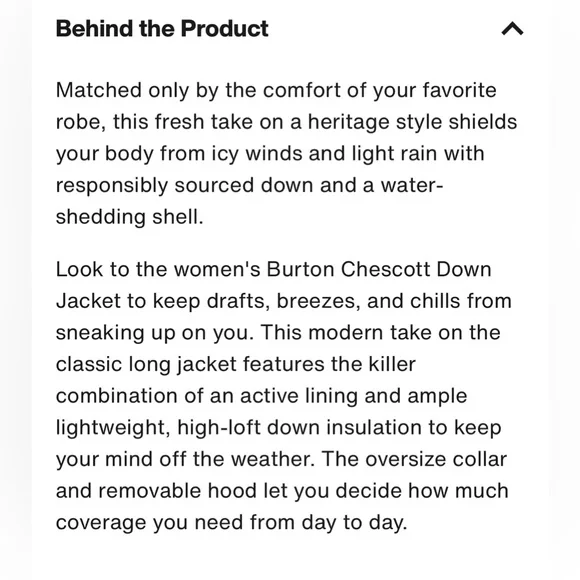Collapse the Behind the Product section chevron
The height and width of the screenshot is (580, 580).
click(x=512, y=28)
